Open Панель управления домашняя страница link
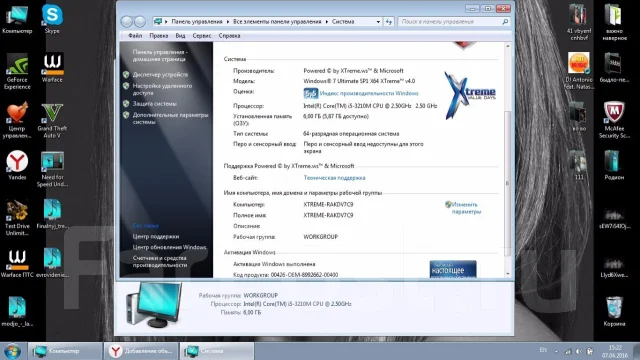640x360 pixels. pos(160,56)
